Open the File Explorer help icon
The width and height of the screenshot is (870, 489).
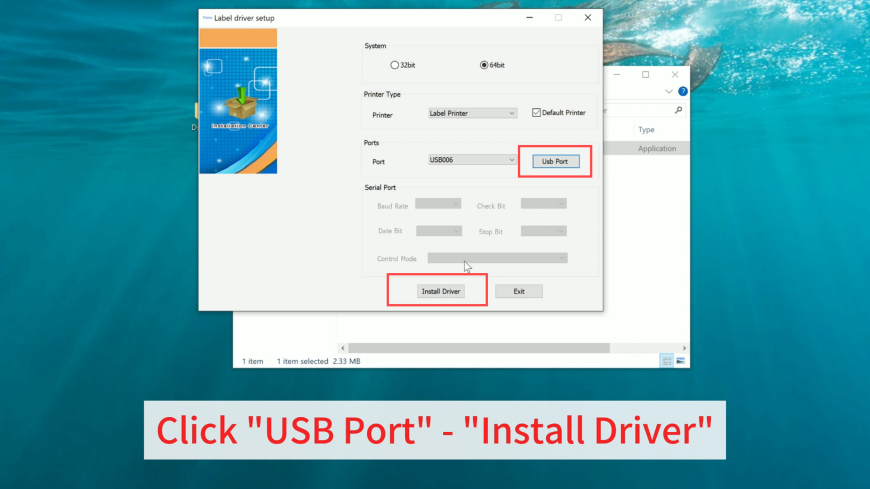click(683, 91)
